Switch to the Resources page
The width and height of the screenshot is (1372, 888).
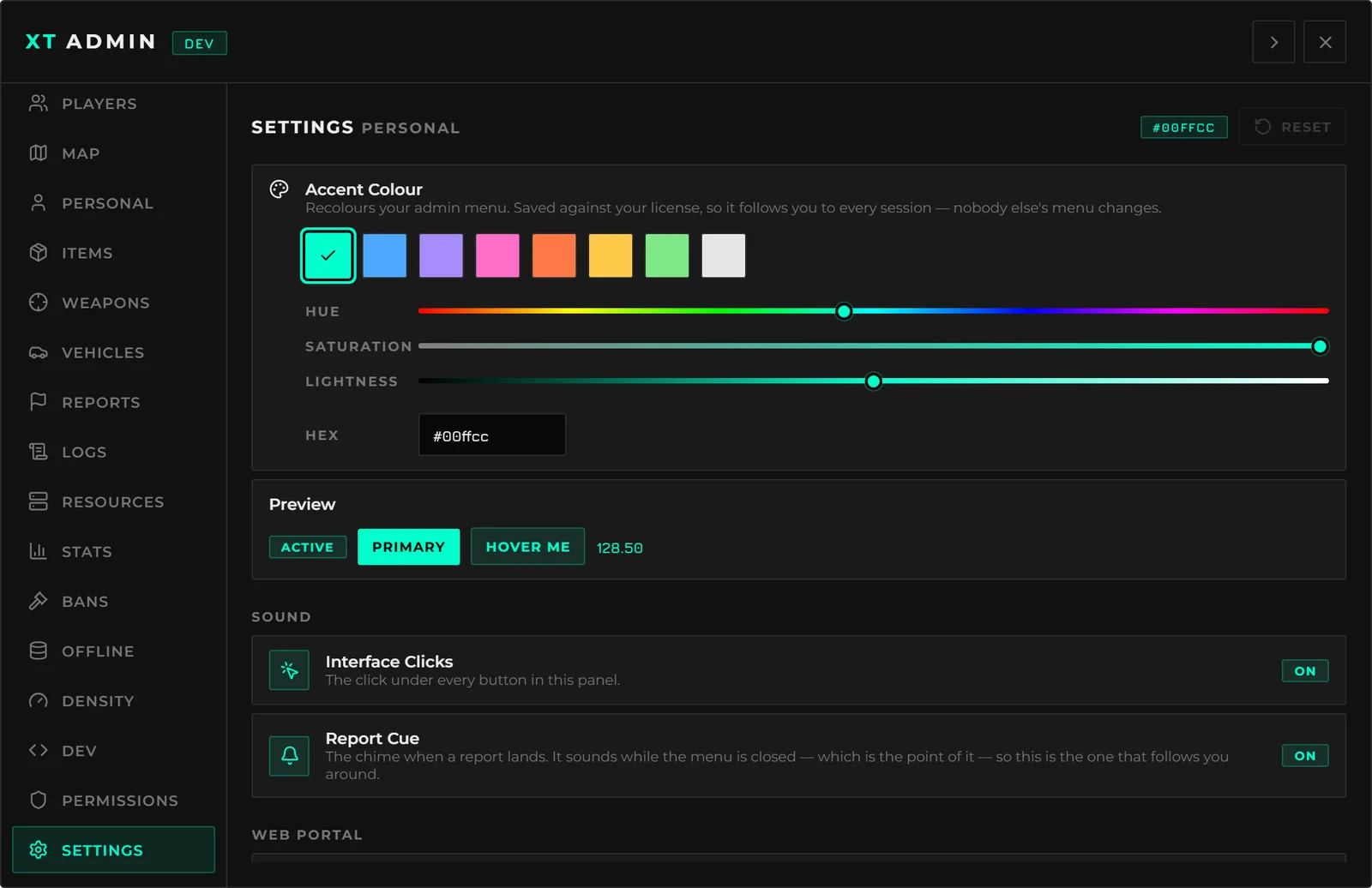(113, 501)
